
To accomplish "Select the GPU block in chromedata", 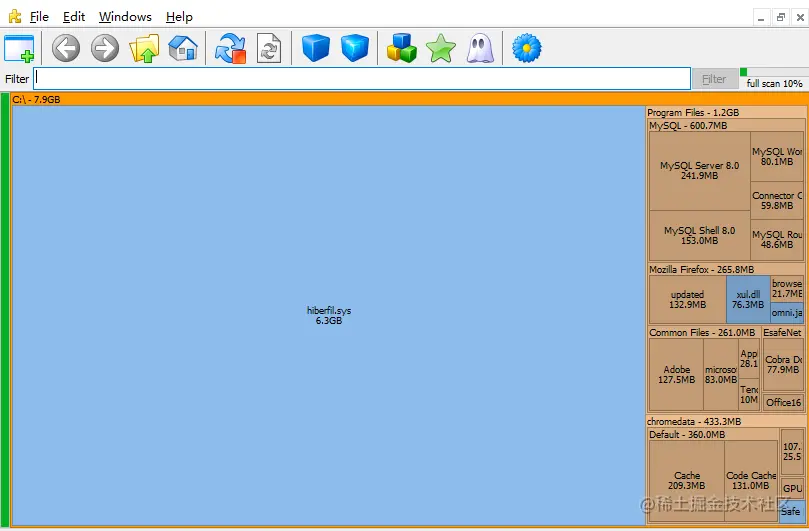I will tap(792, 488).
